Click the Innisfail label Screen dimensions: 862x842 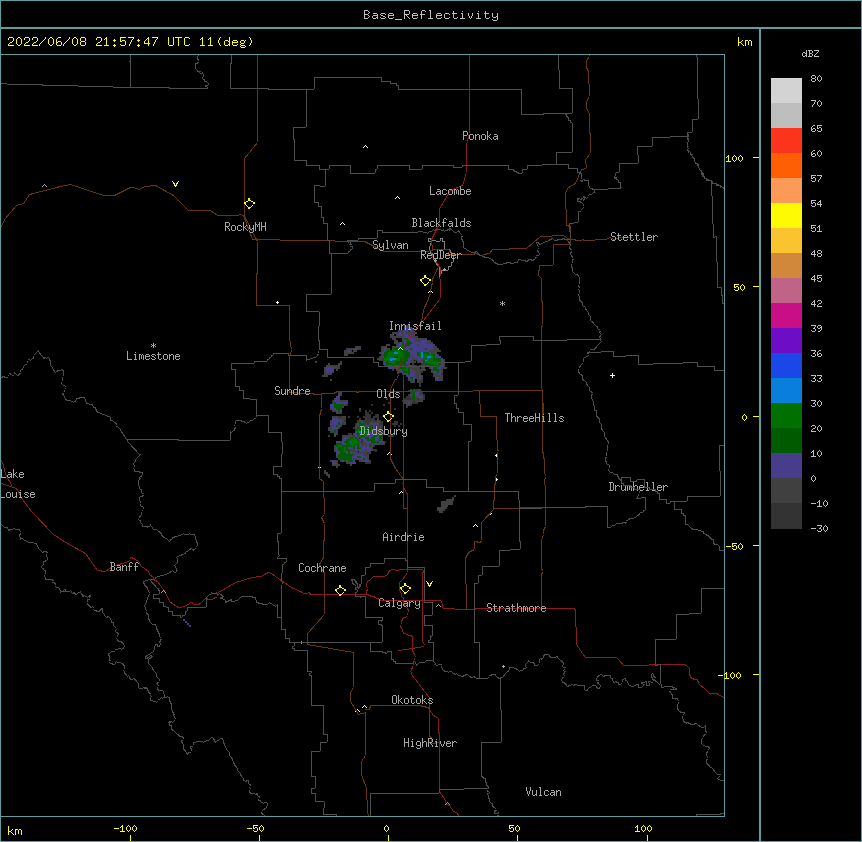point(415,326)
